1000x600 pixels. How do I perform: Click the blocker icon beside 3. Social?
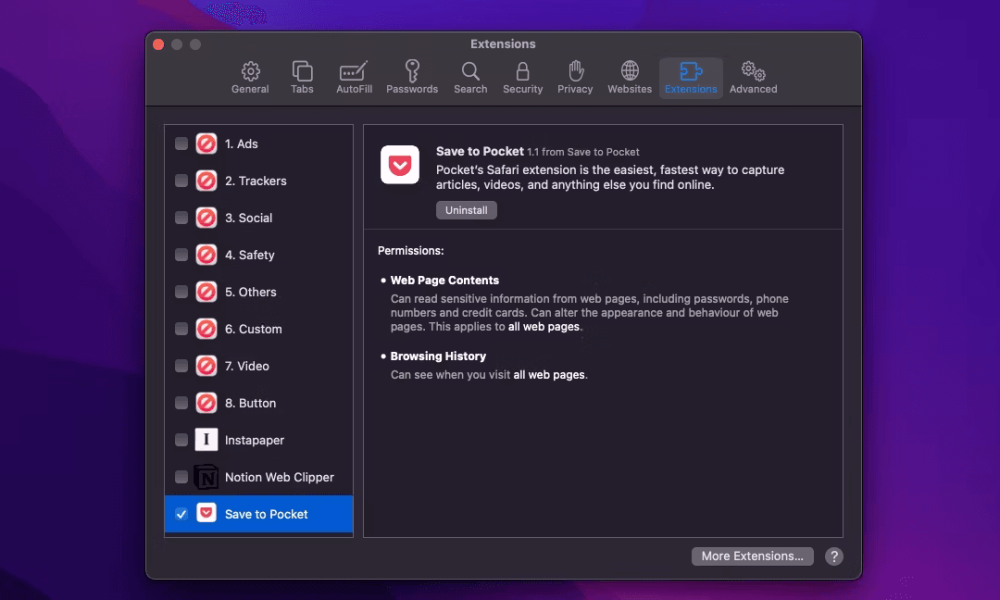pos(206,217)
